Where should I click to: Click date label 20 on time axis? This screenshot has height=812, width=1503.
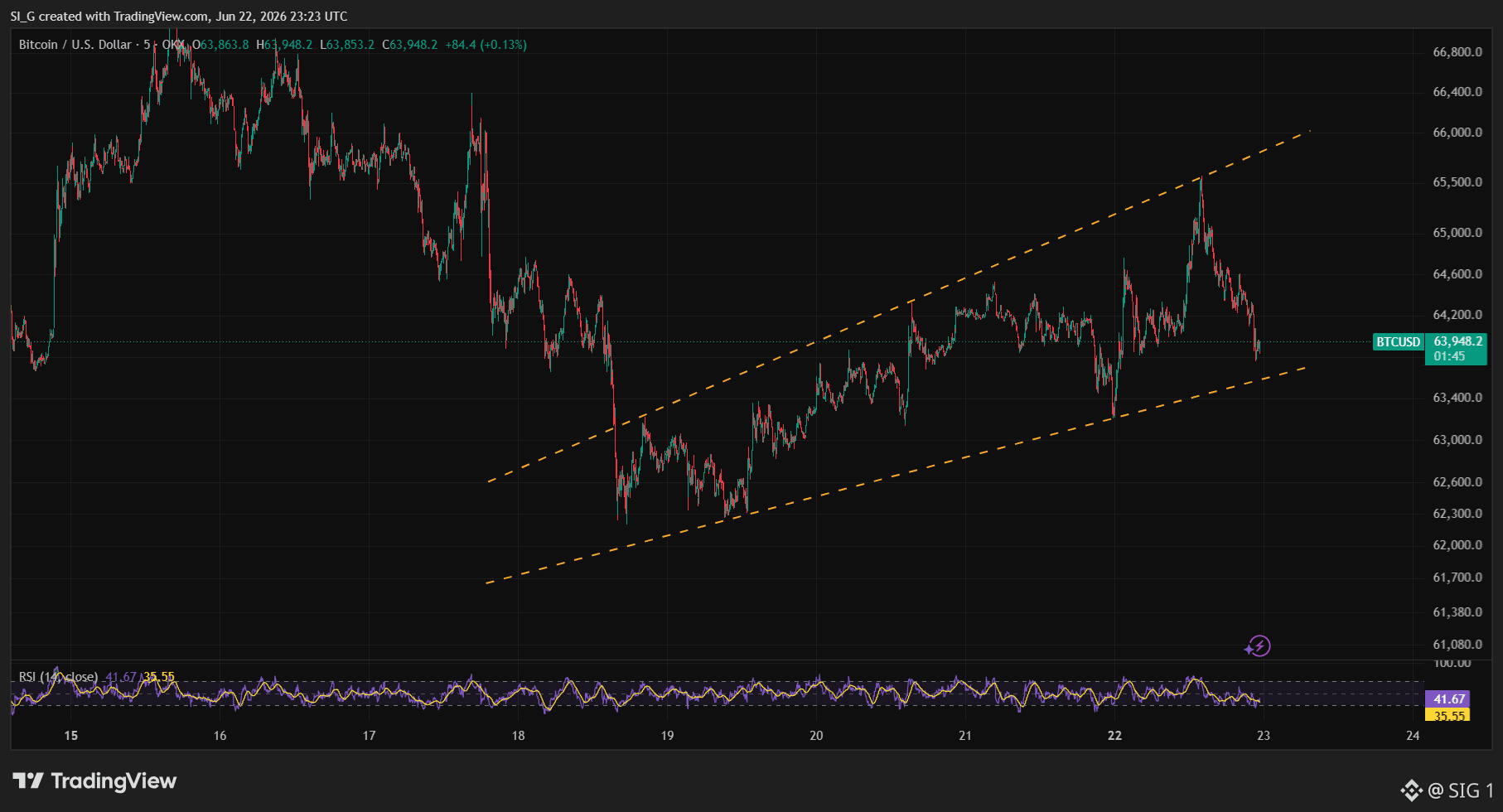click(x=816, y=736)
